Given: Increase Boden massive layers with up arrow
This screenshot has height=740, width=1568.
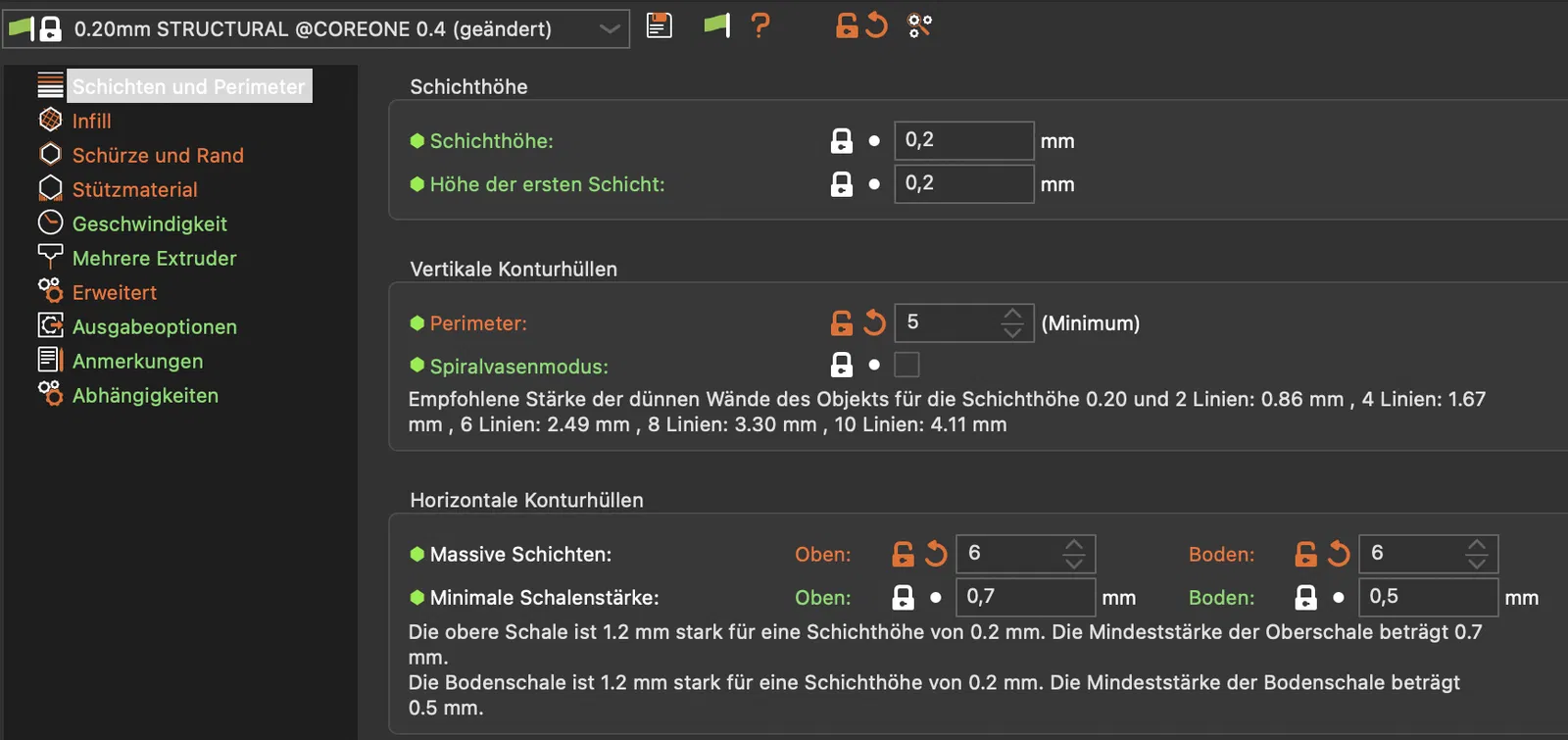Looking at the screenshot, I should point(1477,545).
